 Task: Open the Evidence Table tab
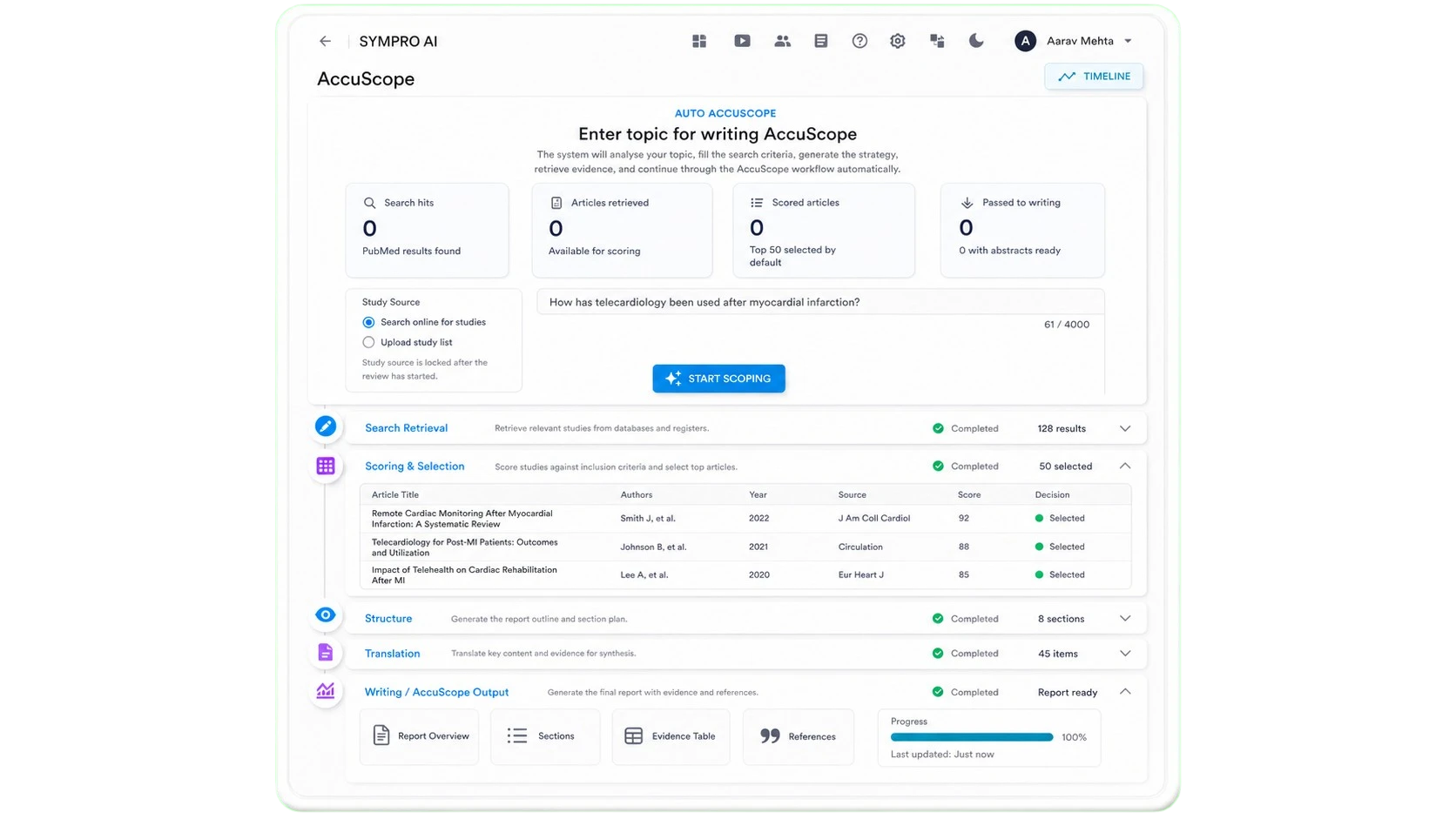coord(671,736)
